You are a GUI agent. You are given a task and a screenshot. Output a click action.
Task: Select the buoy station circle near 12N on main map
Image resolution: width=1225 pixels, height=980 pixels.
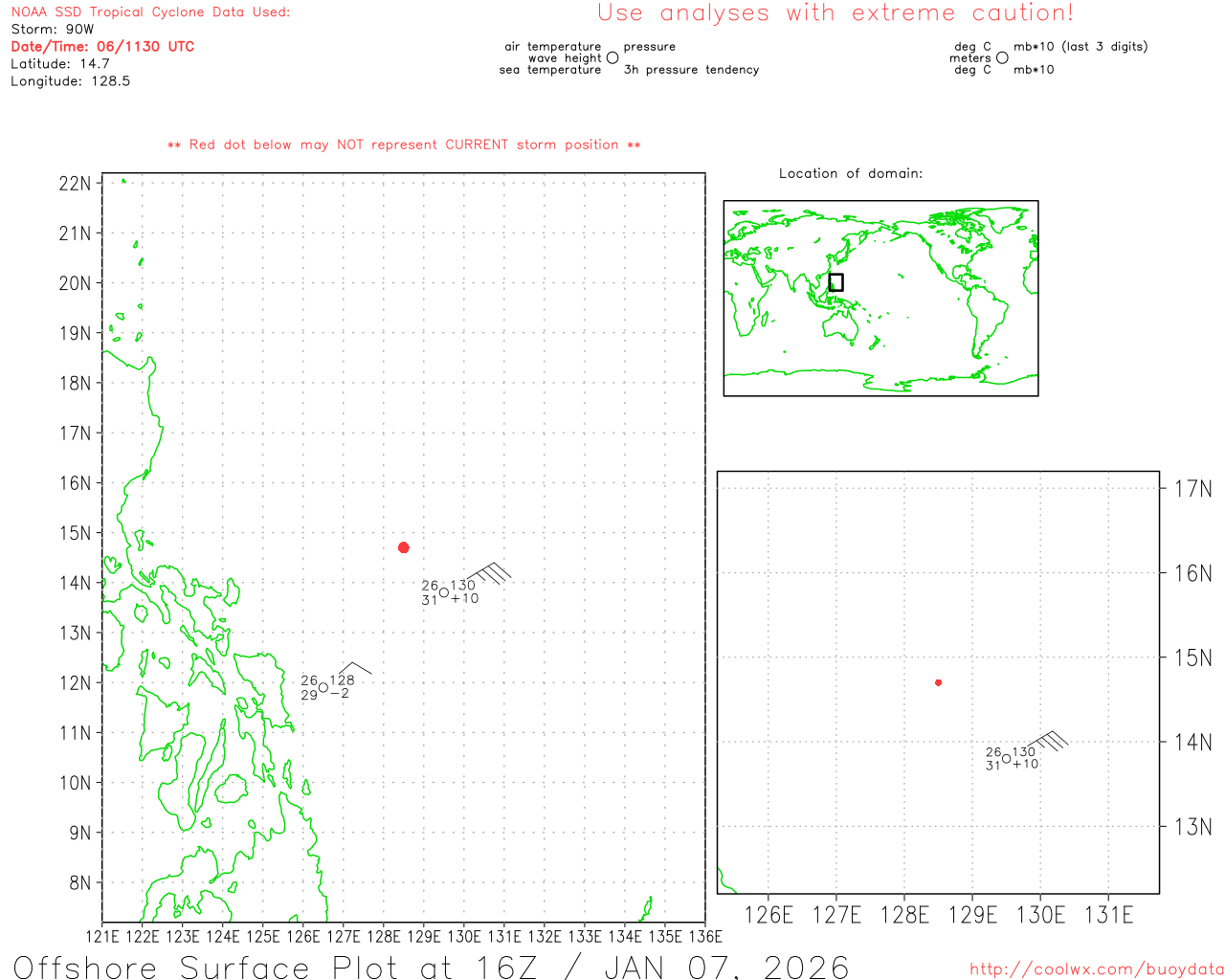pos(323,687)
